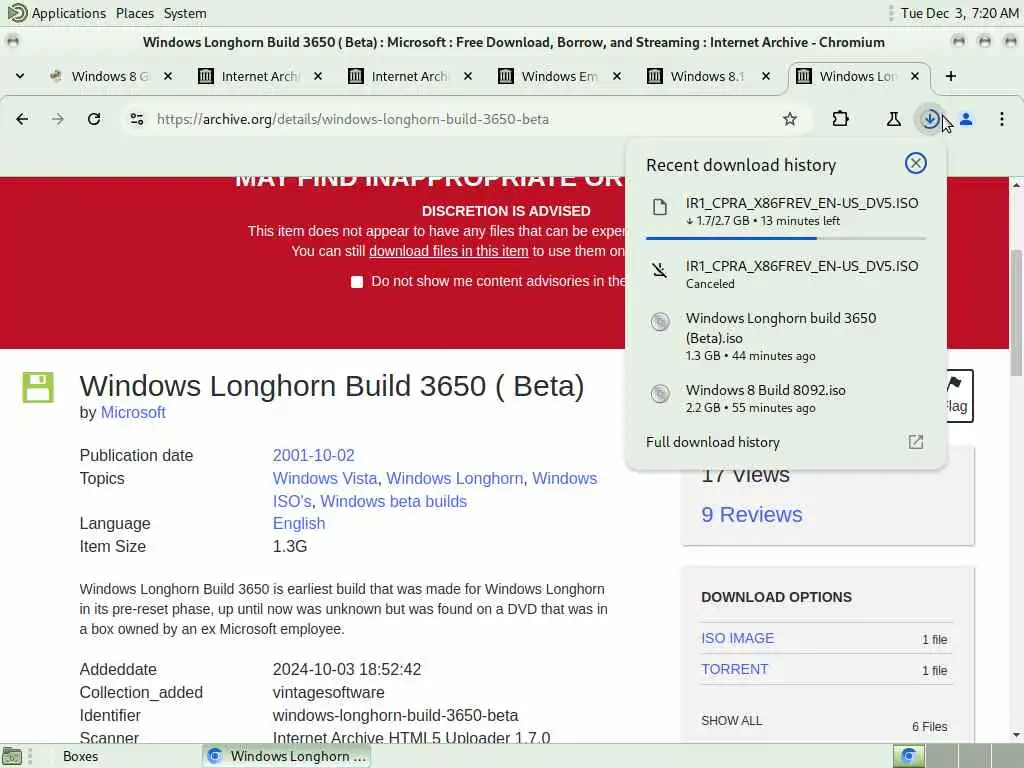Viewport: 1024px width, 768px height.
Task: Open the Applications menu
Action: pyautogui.click(x=57, y=13)
